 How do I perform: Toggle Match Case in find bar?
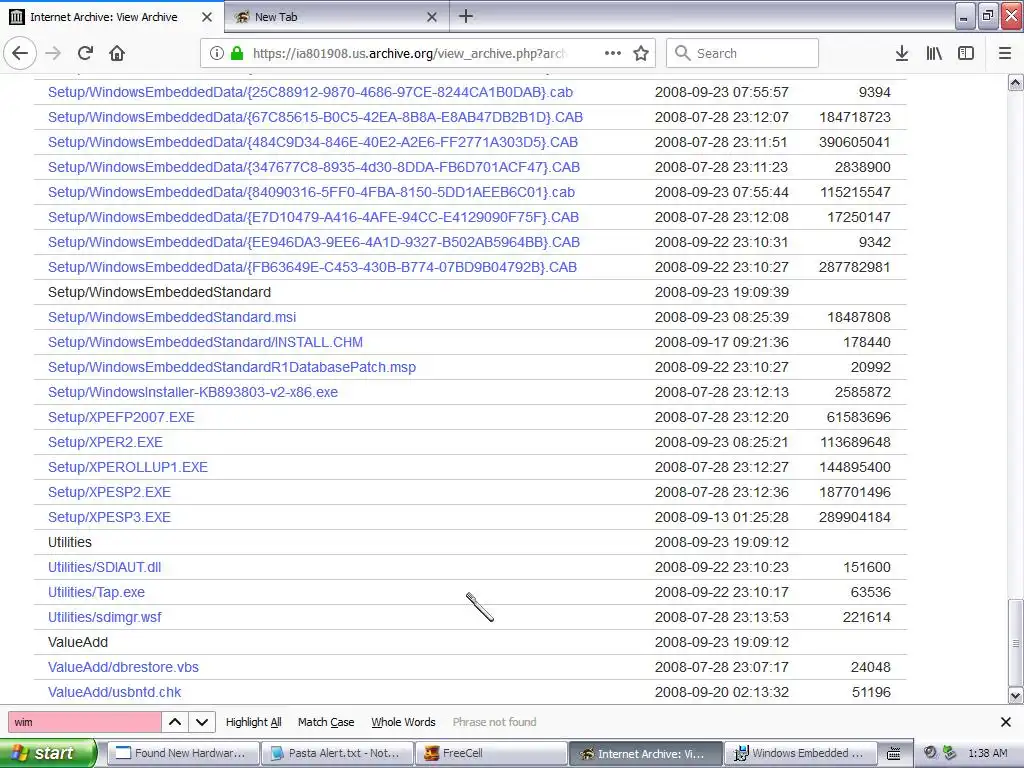tap(326, 722)
